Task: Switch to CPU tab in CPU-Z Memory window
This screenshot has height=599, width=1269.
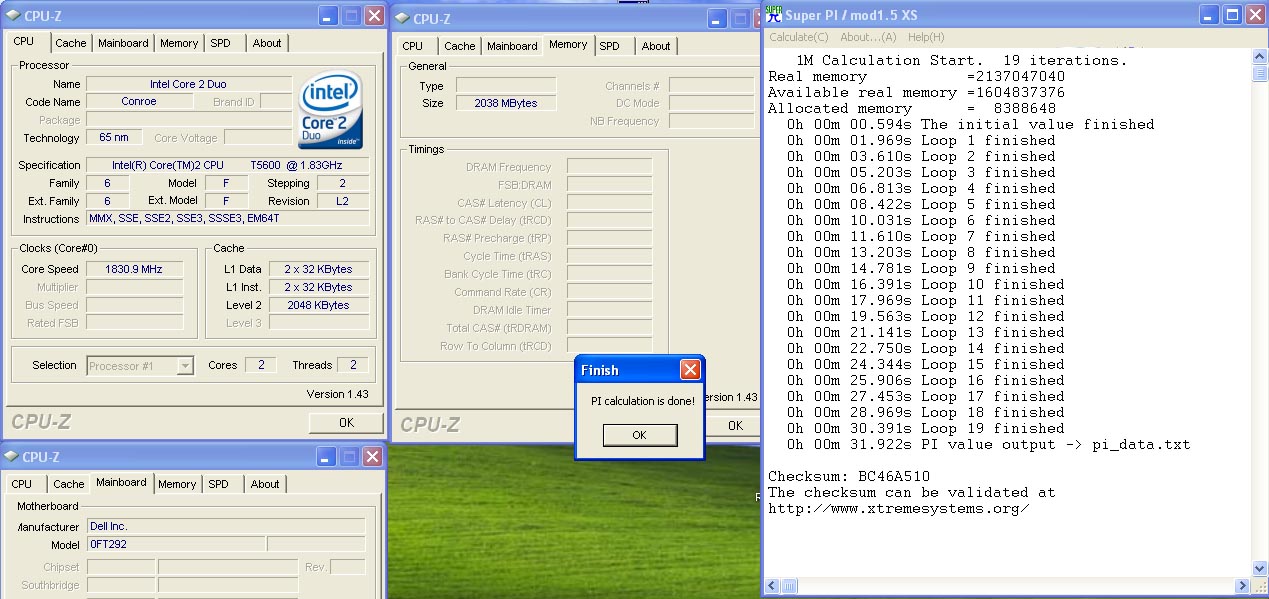Action: click(413, 46)
